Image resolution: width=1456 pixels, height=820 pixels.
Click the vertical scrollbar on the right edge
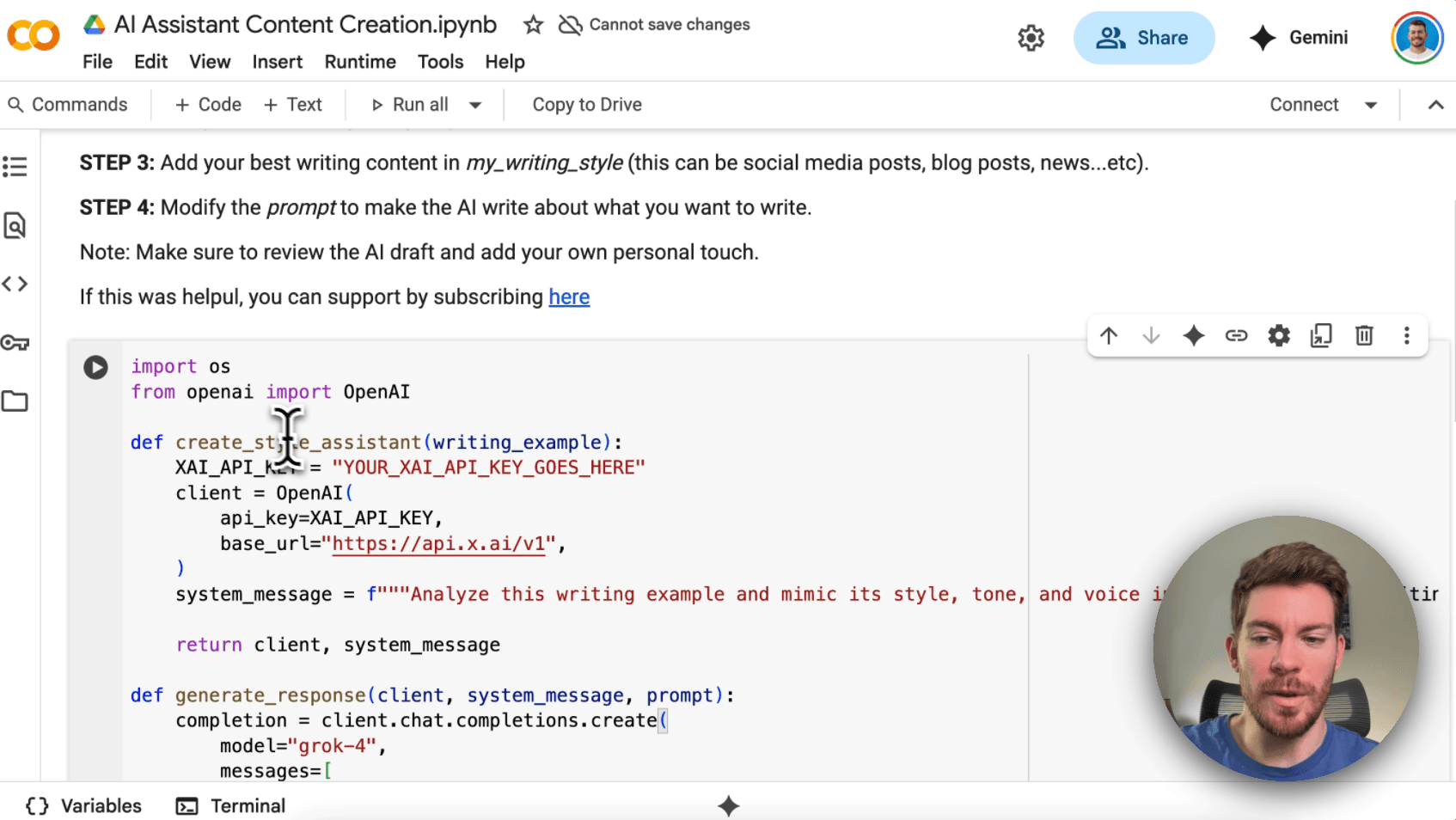point(1452,309)
